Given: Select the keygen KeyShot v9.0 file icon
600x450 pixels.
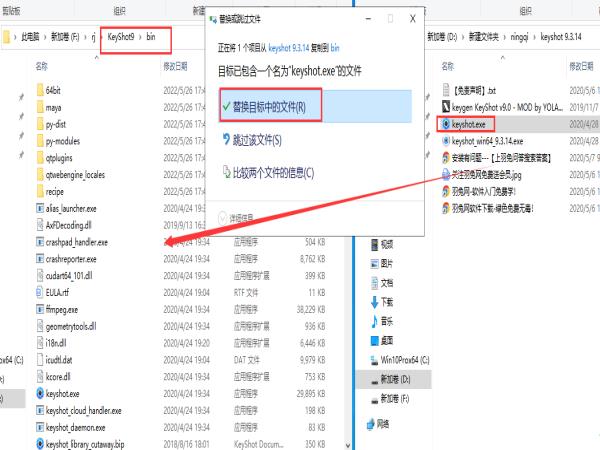Looking at the screenshot, I should 445,107.
